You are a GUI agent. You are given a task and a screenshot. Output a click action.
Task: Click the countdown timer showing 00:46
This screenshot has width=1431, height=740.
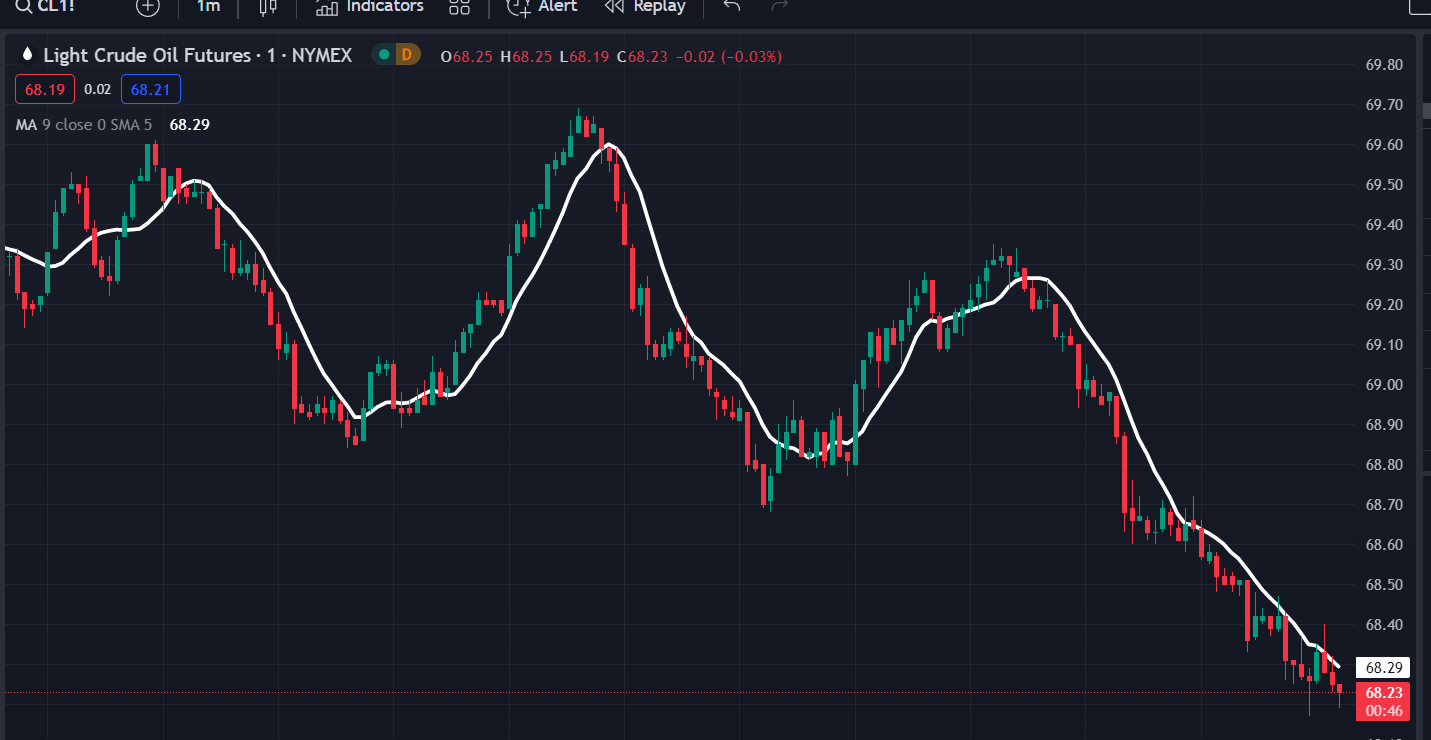(1383, 711)
